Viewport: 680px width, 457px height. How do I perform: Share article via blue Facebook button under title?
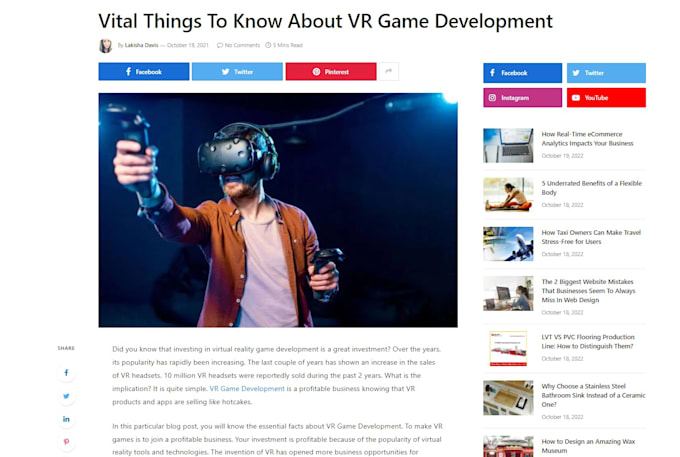click(144, 72)
